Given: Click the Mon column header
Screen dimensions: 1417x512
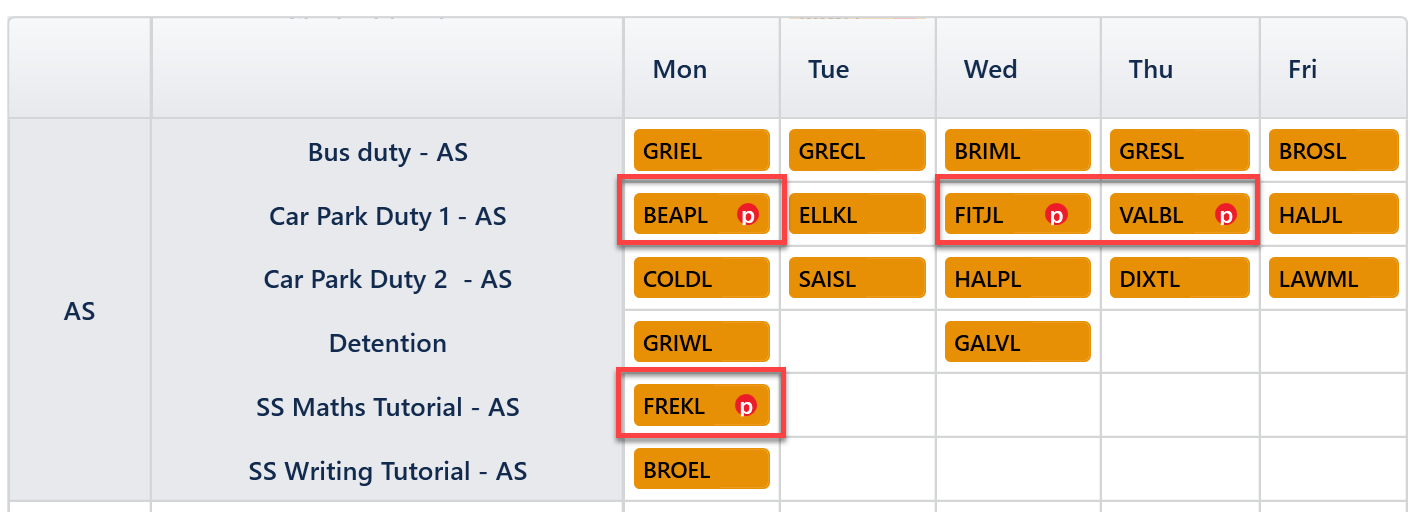Looking at the screenshot, I should pyautogui.click(x=680, y=69).
